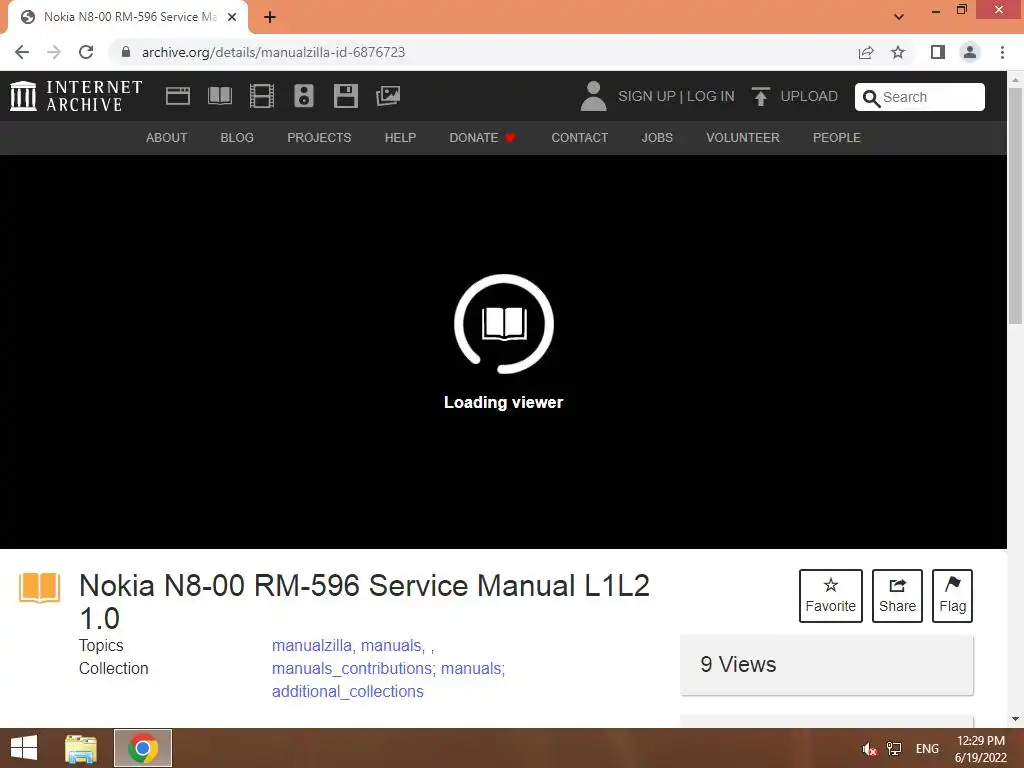Click the magnifier icon in Search box

(x=871, y=98)
